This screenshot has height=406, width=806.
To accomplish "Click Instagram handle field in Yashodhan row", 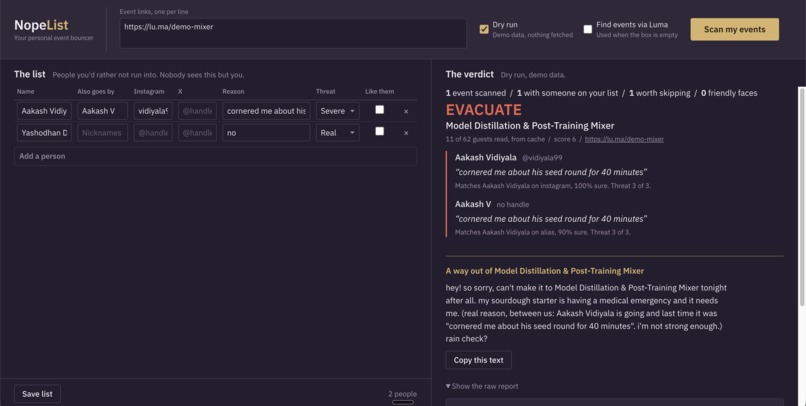I will click(x=153, y=133).
